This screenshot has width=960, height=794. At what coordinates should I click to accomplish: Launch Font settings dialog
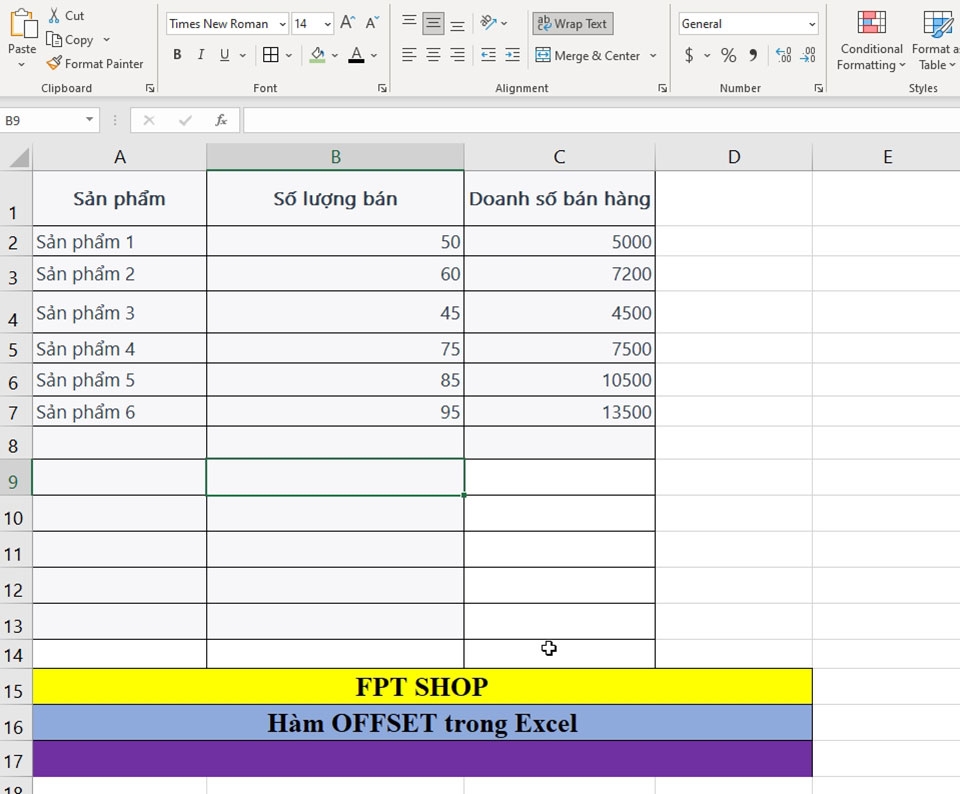pyautogui.click(x=383, y=89)
